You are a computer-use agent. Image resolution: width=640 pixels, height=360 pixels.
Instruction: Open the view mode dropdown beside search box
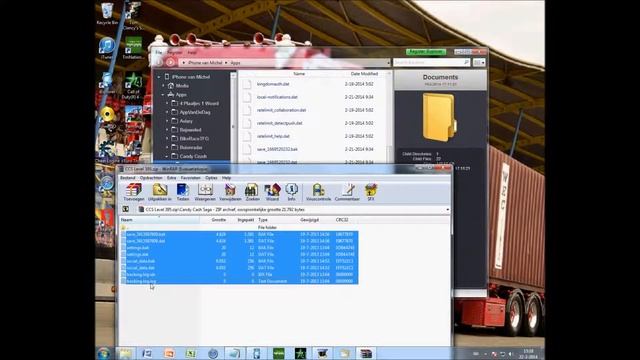pyautogui.click(x=479, y=62)
